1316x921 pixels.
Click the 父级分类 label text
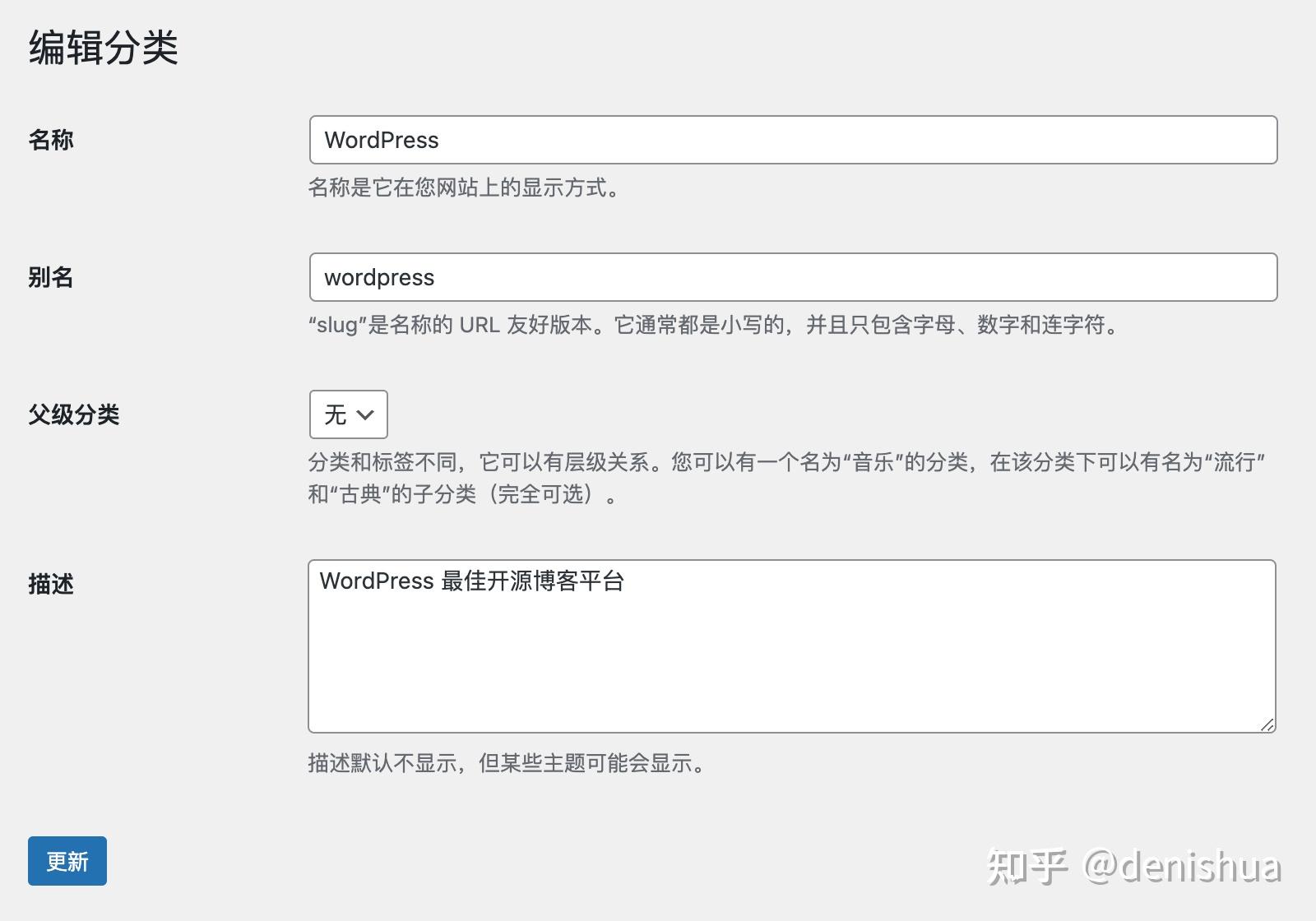click(75, 414)
